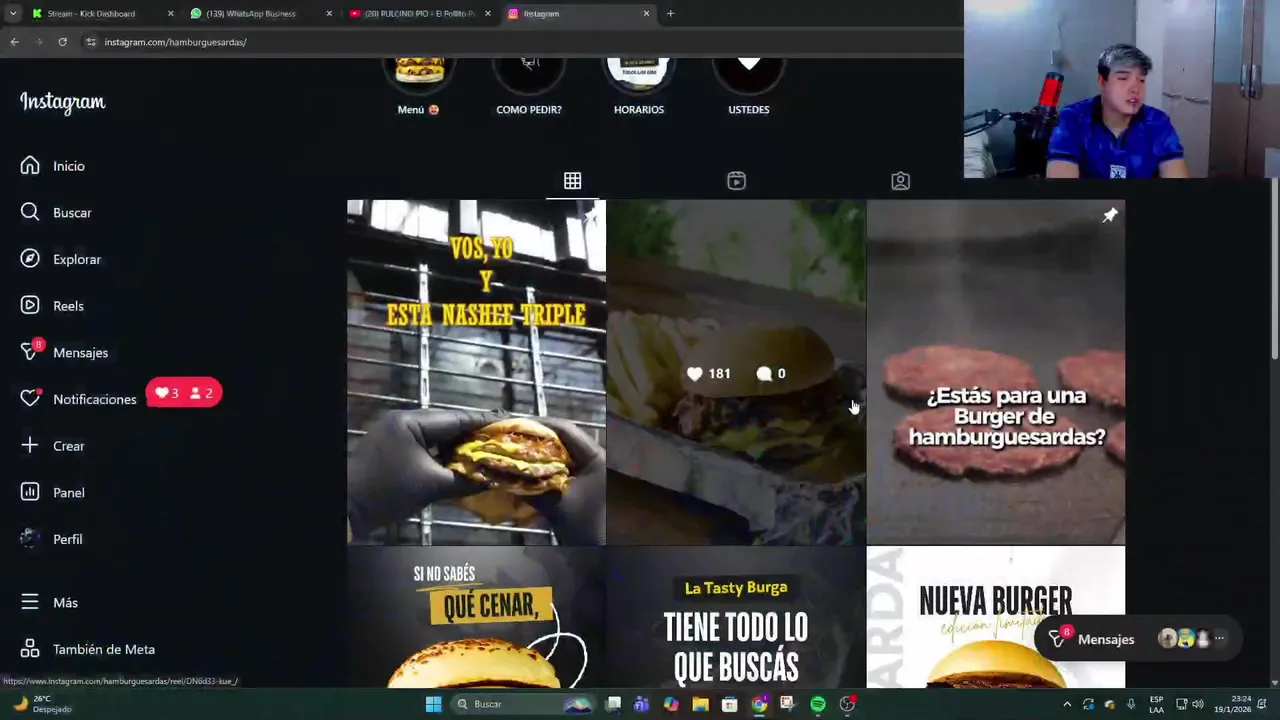This screenshot has height=720, width=1280.
Task: Open a new browser tab
Action: (x=670, y=14)
